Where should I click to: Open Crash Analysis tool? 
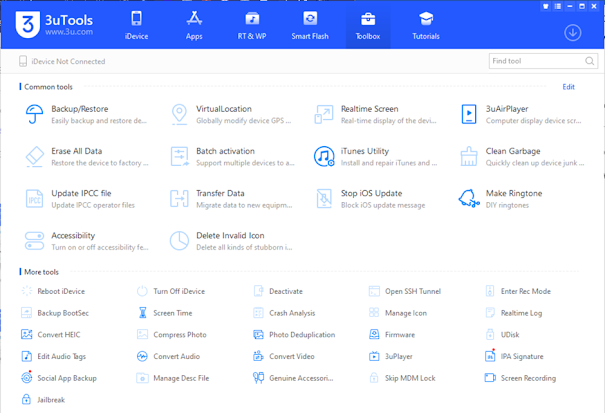click(x=284, y=313)
